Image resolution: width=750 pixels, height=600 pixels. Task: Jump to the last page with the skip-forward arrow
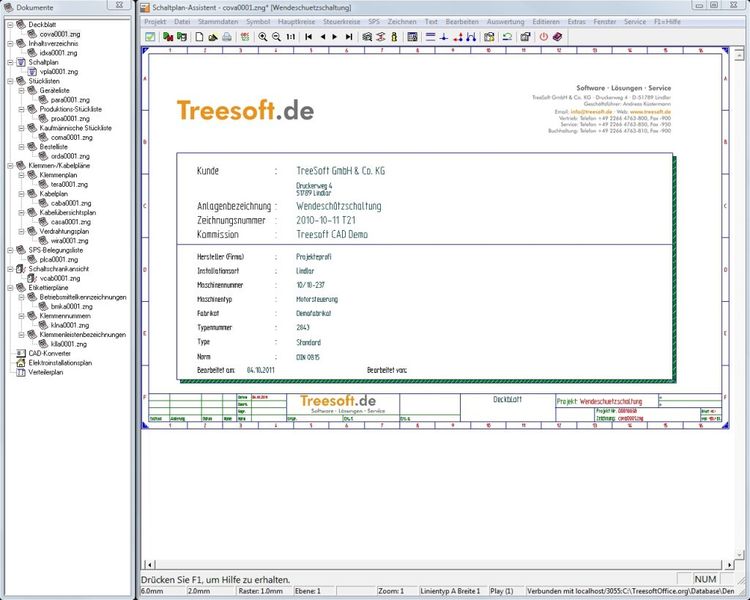click(349, 37)
